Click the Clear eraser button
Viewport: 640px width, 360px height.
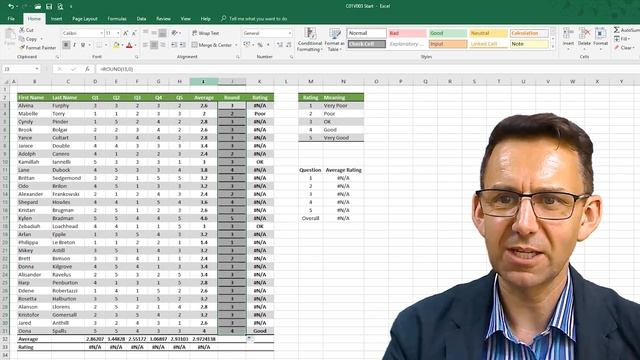coord(623,48)
